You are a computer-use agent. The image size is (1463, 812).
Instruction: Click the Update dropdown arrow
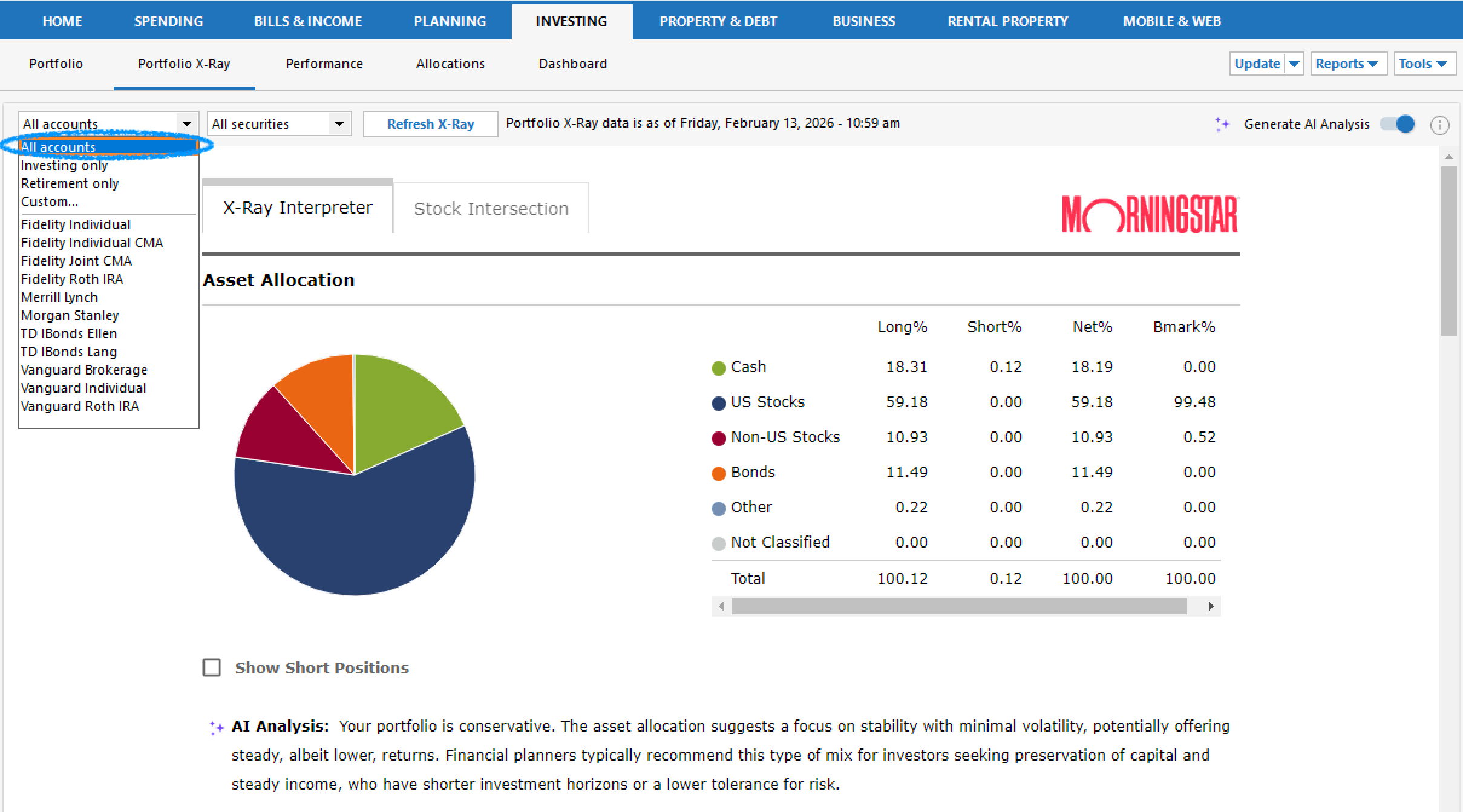point(1294,64)
